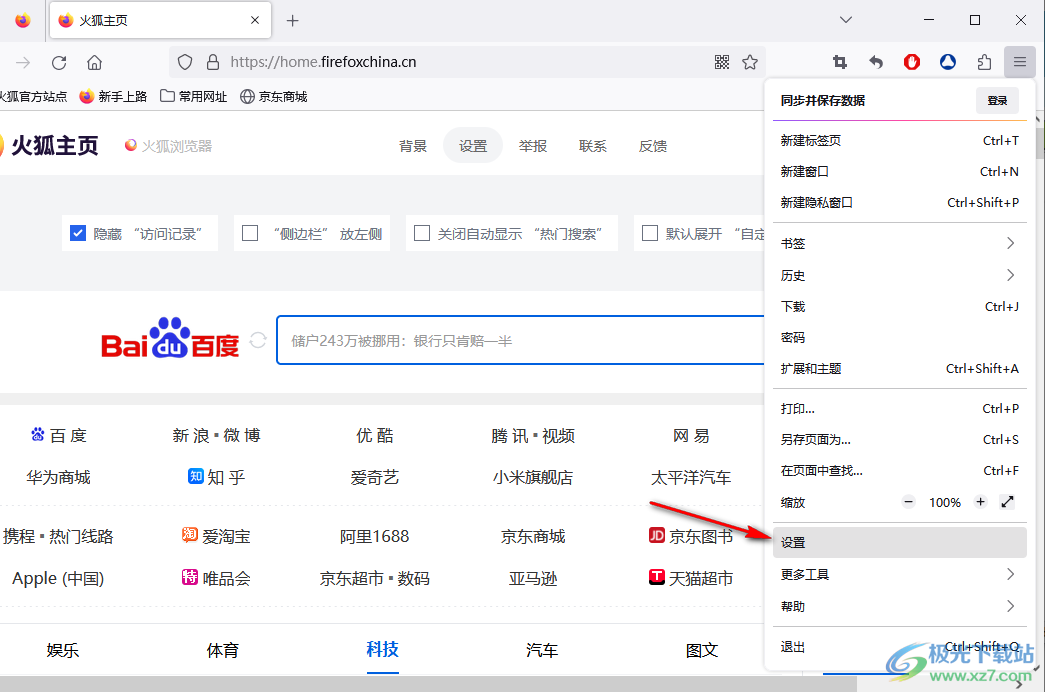Uncheck 隐藏 "访问记录" checkbox

click(78, 233)
